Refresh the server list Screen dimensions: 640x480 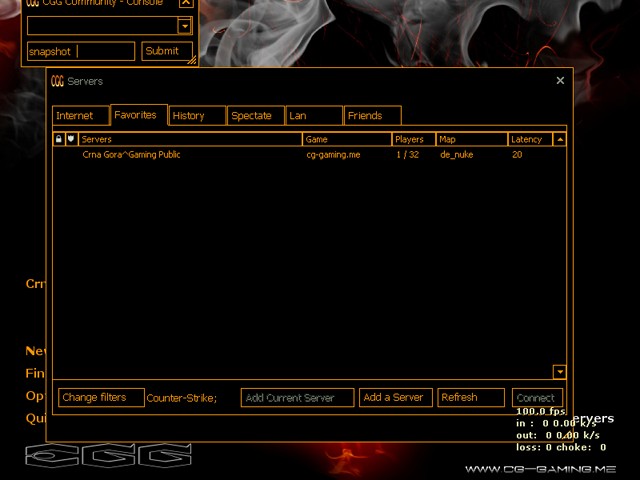pos(471,398)
